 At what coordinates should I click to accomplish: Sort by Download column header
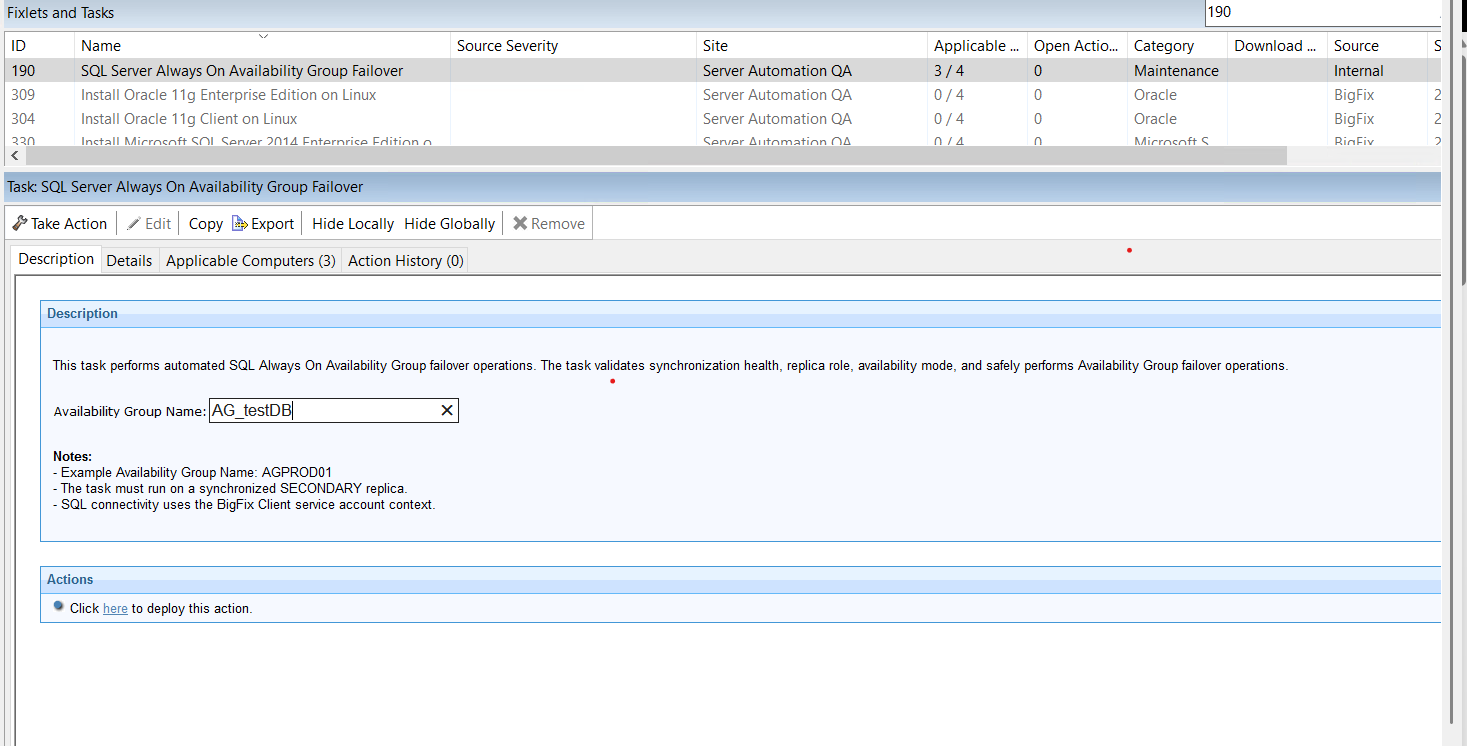tap(1277, 46)
